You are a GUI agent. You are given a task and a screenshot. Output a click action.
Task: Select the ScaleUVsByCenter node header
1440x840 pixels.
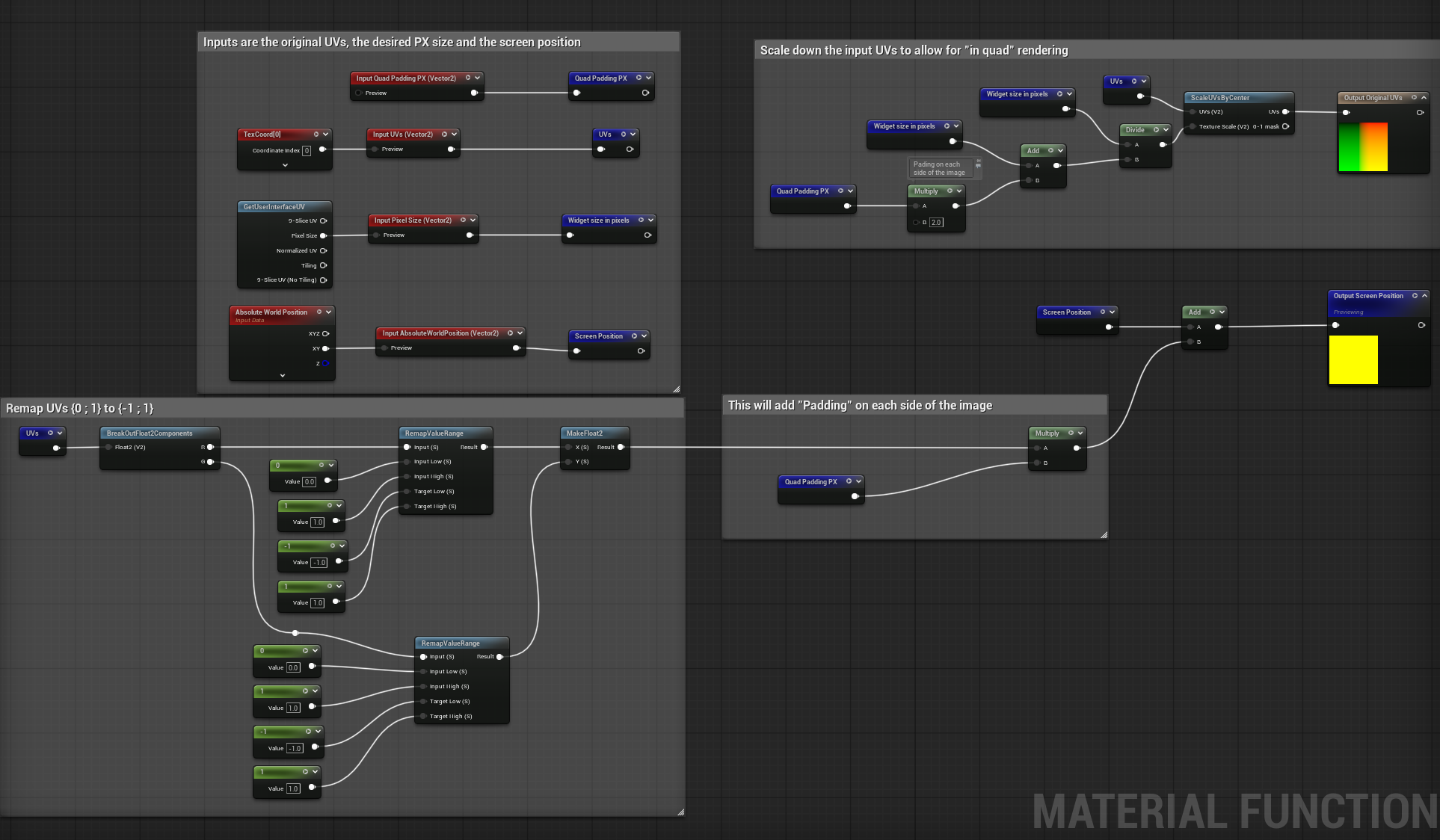tap(1239, 98)
